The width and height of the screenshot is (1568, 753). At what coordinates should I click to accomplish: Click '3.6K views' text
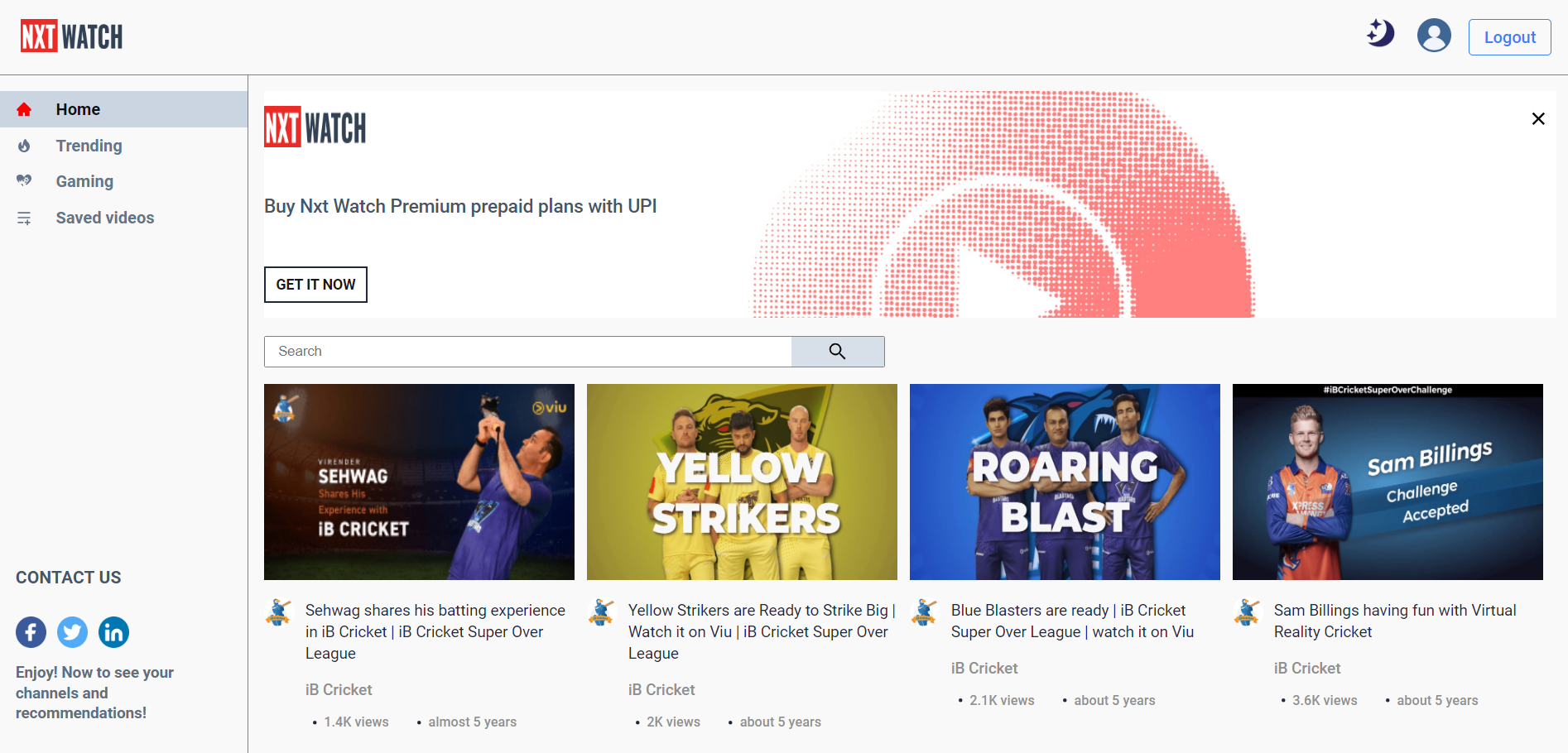[1325, 701]
